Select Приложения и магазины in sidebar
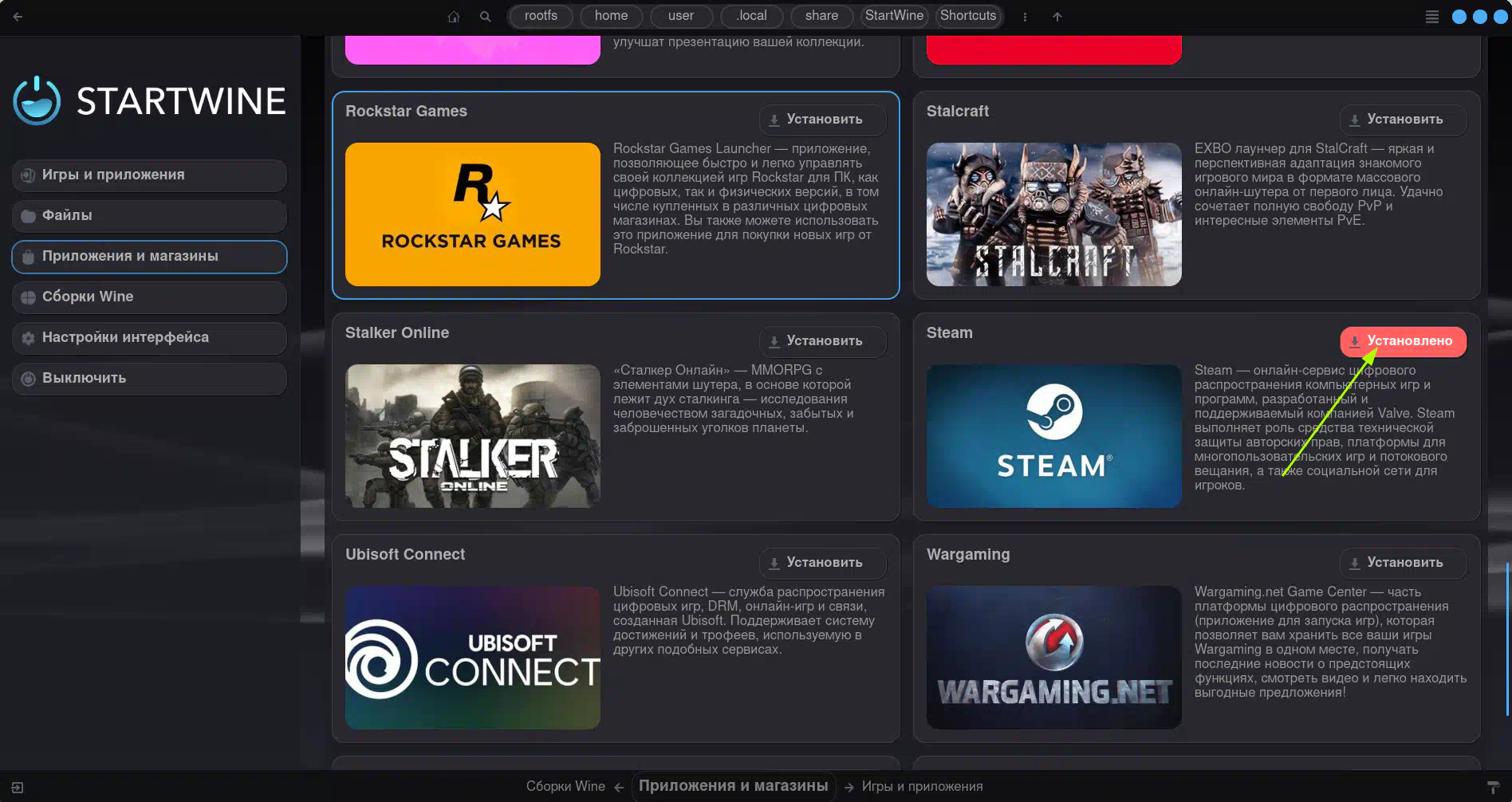 pyautogui.click(x=149, y=257)
